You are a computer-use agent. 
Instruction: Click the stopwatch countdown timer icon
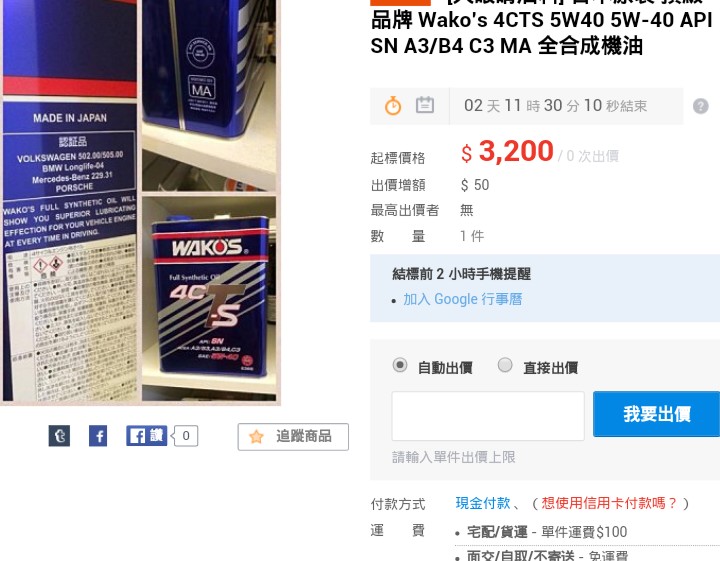pyautogui.click(x=393, y=106)
